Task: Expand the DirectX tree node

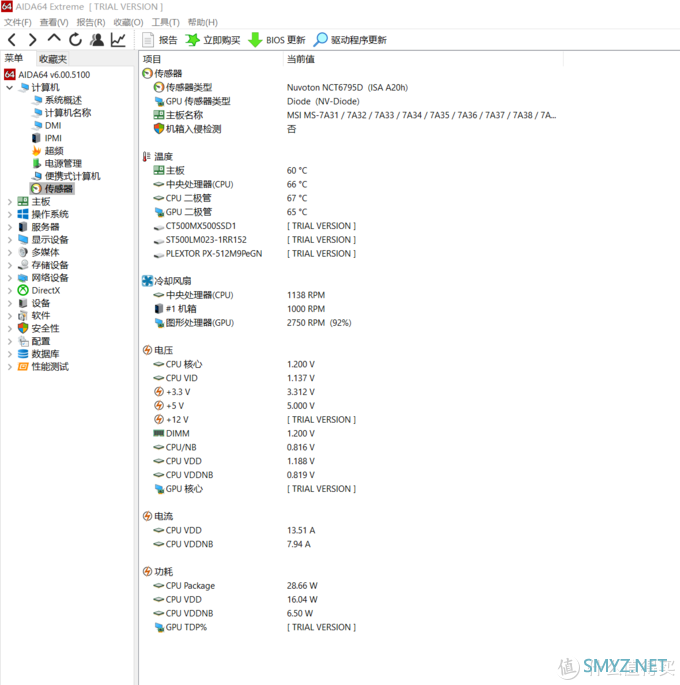Action: pos(10,291)
